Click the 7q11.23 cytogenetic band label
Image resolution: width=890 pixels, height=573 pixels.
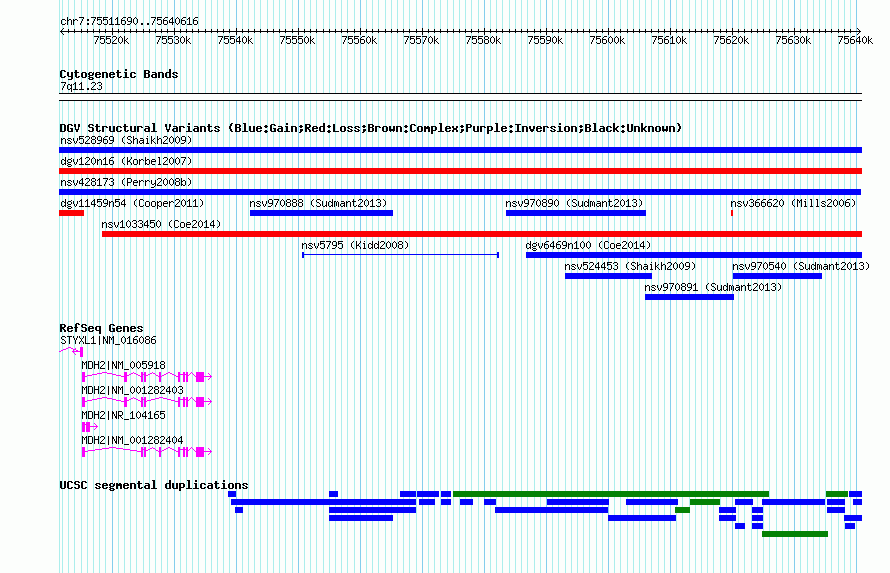pos(81,86)
